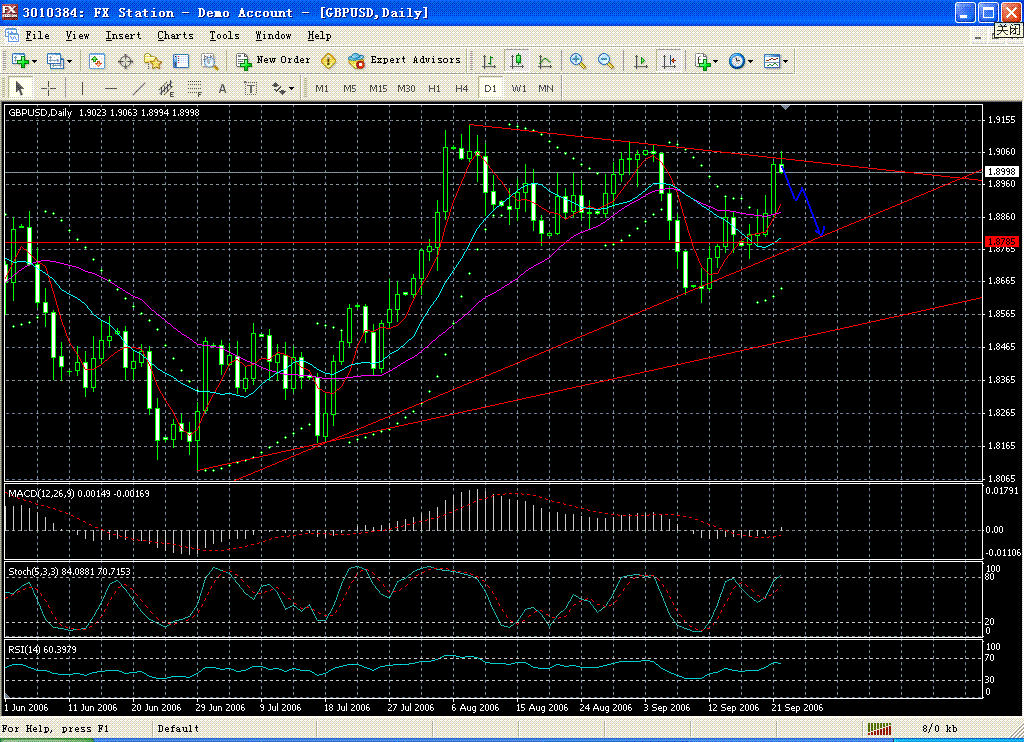The image size is (1024, 742).
Task: Draw a vertical line on chart
Action: point(82,88)
